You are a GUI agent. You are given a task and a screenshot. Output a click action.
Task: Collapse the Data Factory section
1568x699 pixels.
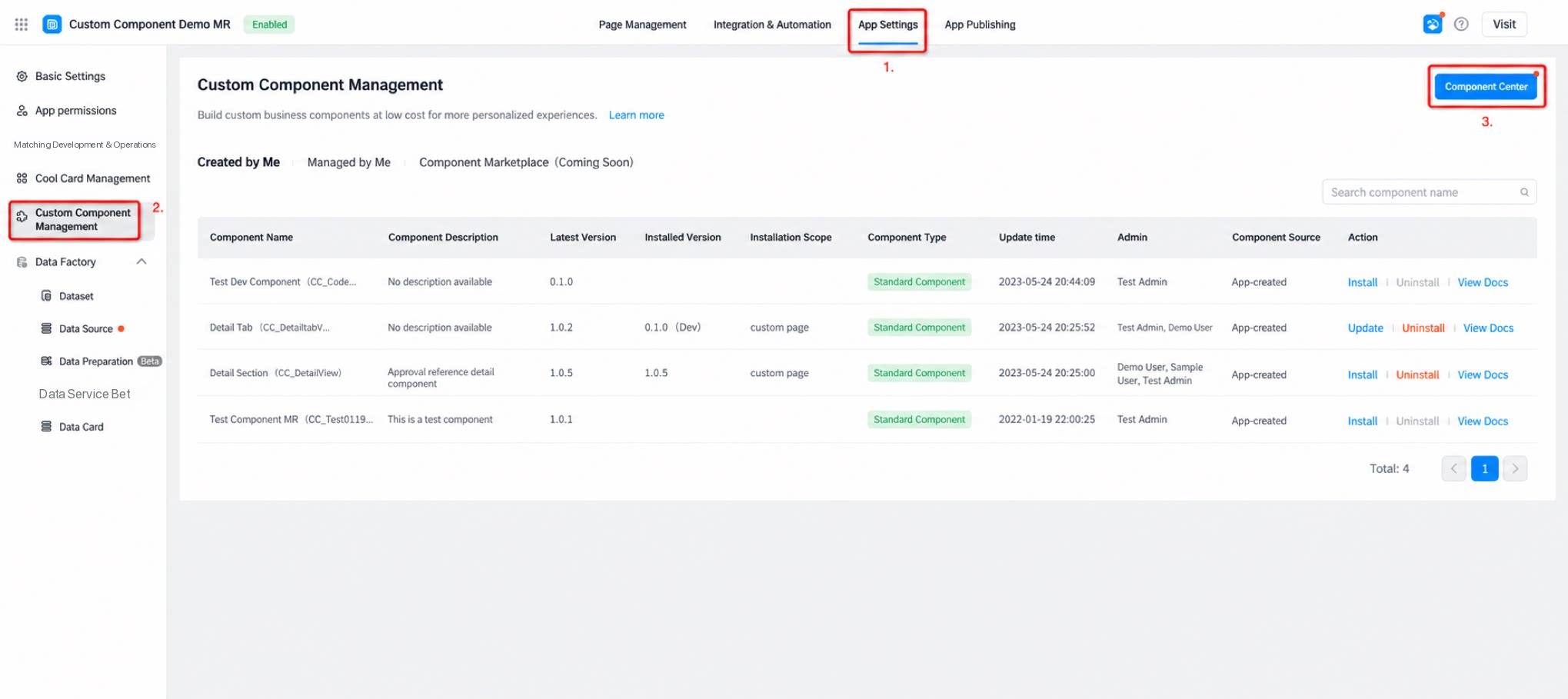pyautogui.click(x=141, y=262)
